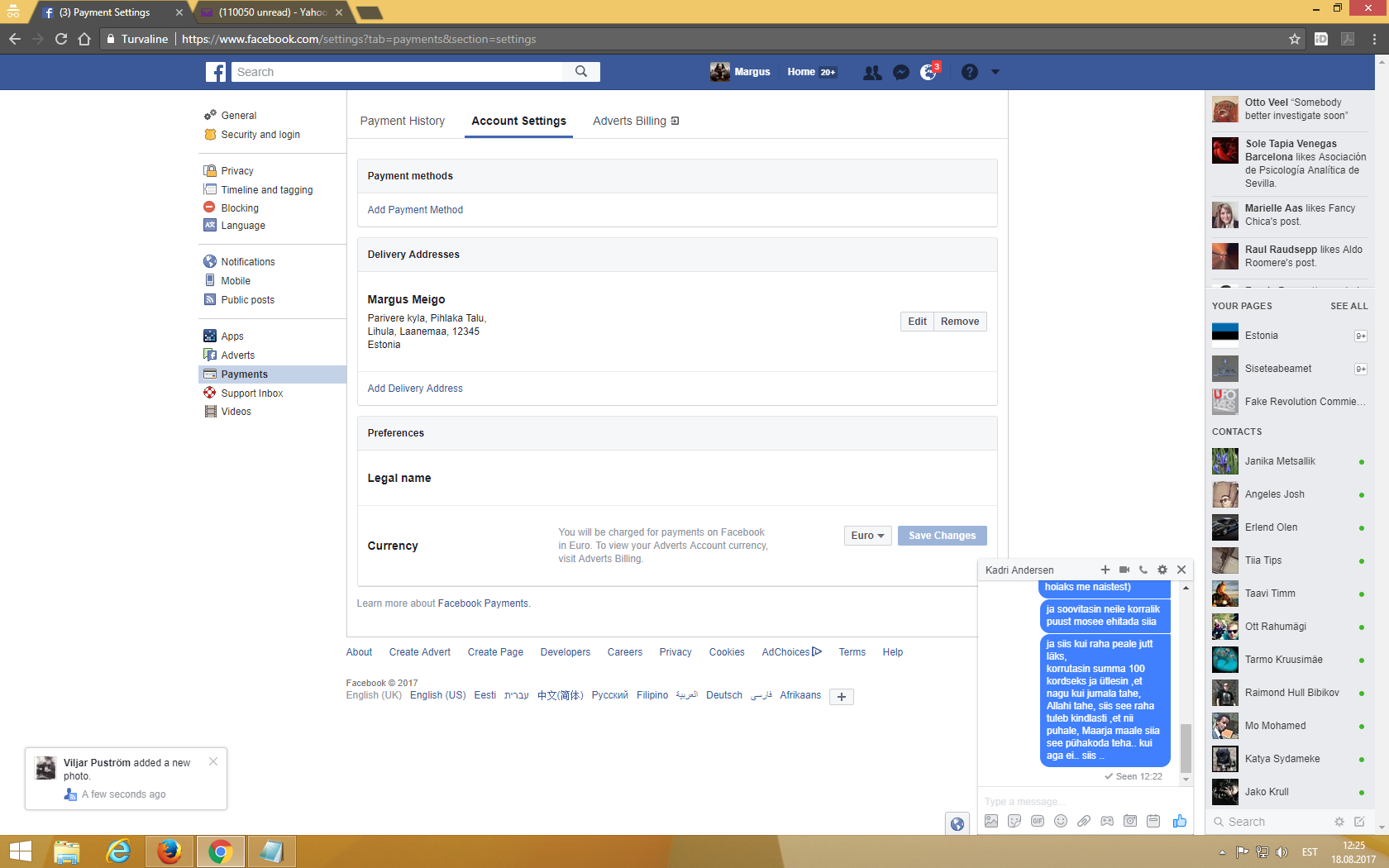Open Facebook Payments learn more link
1389x868 pixels.
483,603
